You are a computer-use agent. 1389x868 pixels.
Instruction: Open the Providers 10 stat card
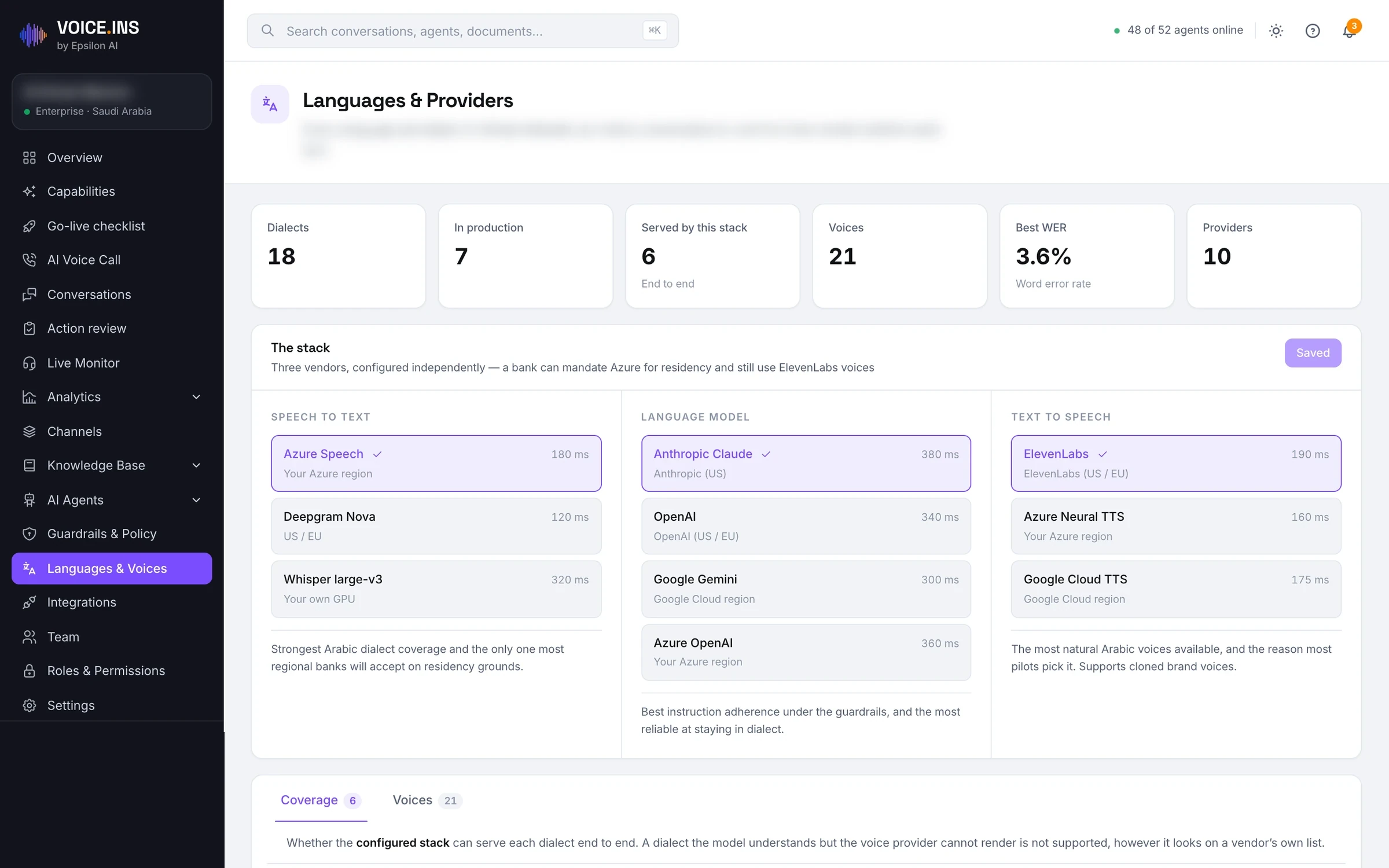1274,256
